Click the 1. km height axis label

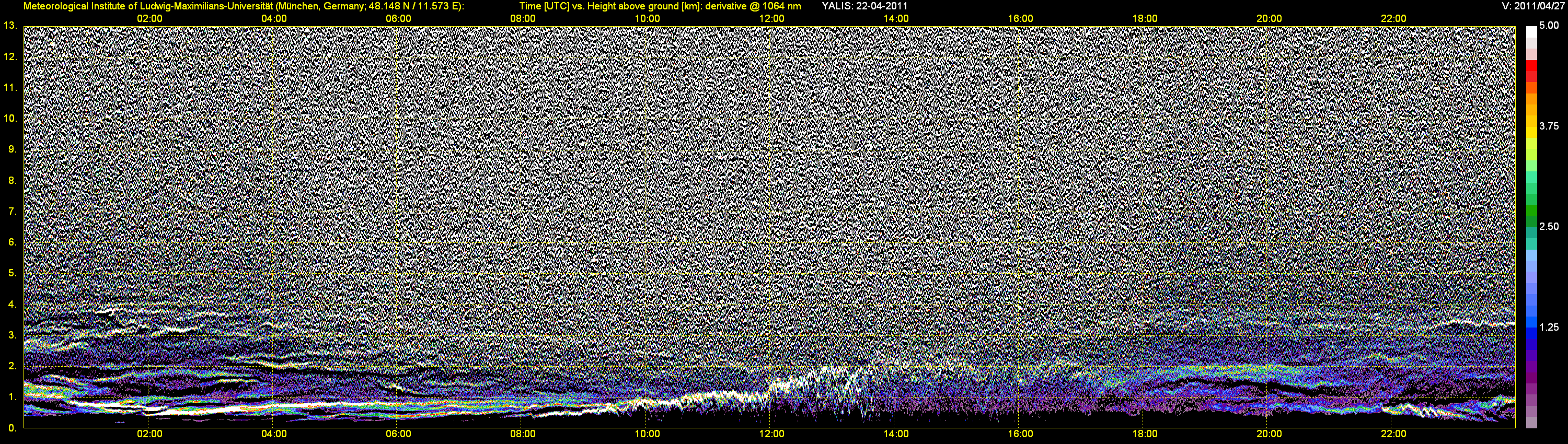point(13,396)
